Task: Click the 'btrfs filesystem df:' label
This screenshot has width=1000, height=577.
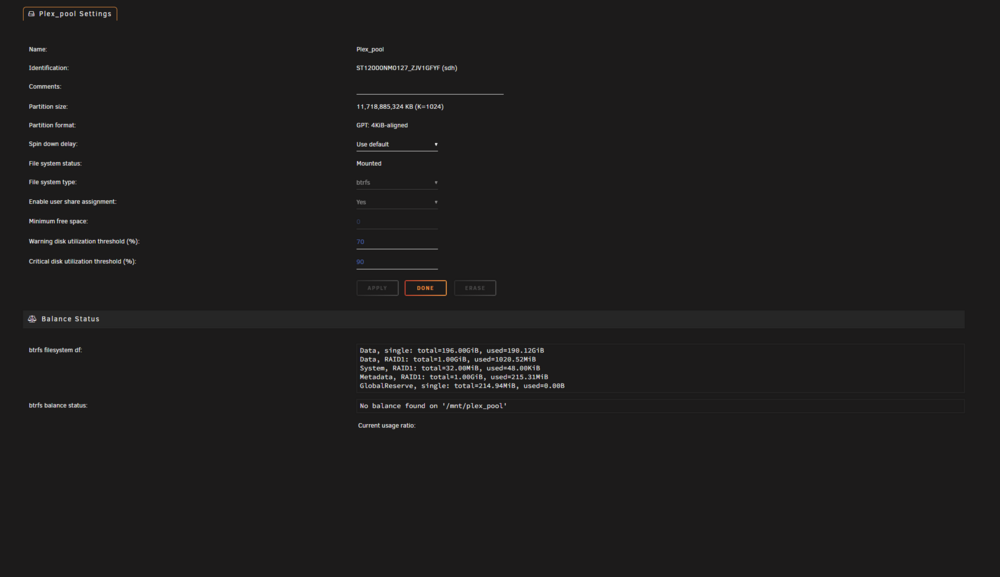Action: point(55,350)
